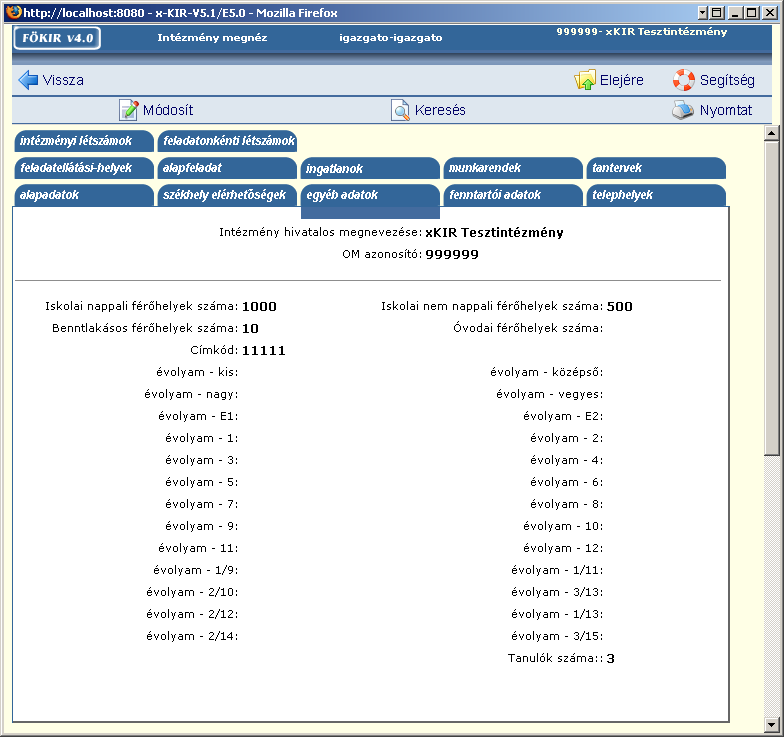Switch to the alapadatok tab
Image resolution: width=784 pixels, height=737 pixels.
click(84, 195)
